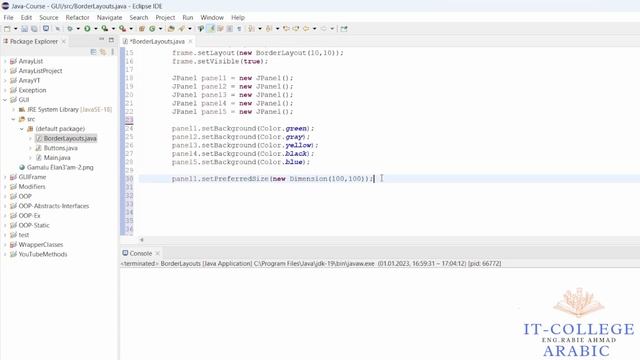Click the New file toolbar icon
Viewport: 640px width, 360px height.
(7, 29)
